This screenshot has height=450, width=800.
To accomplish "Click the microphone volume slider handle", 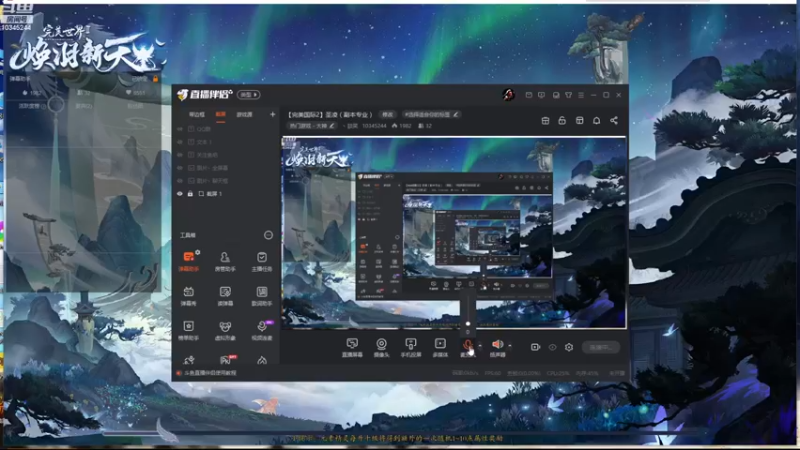I will click(468, 323).
